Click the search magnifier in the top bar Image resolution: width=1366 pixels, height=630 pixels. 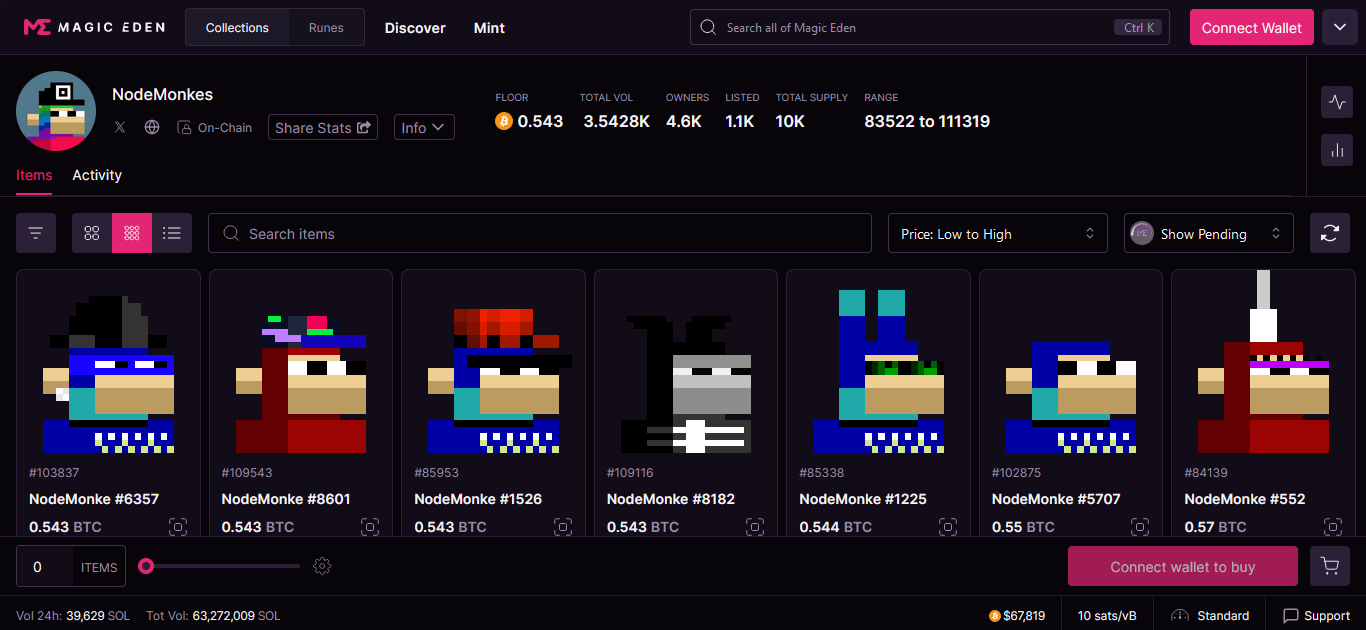[708, 27]
